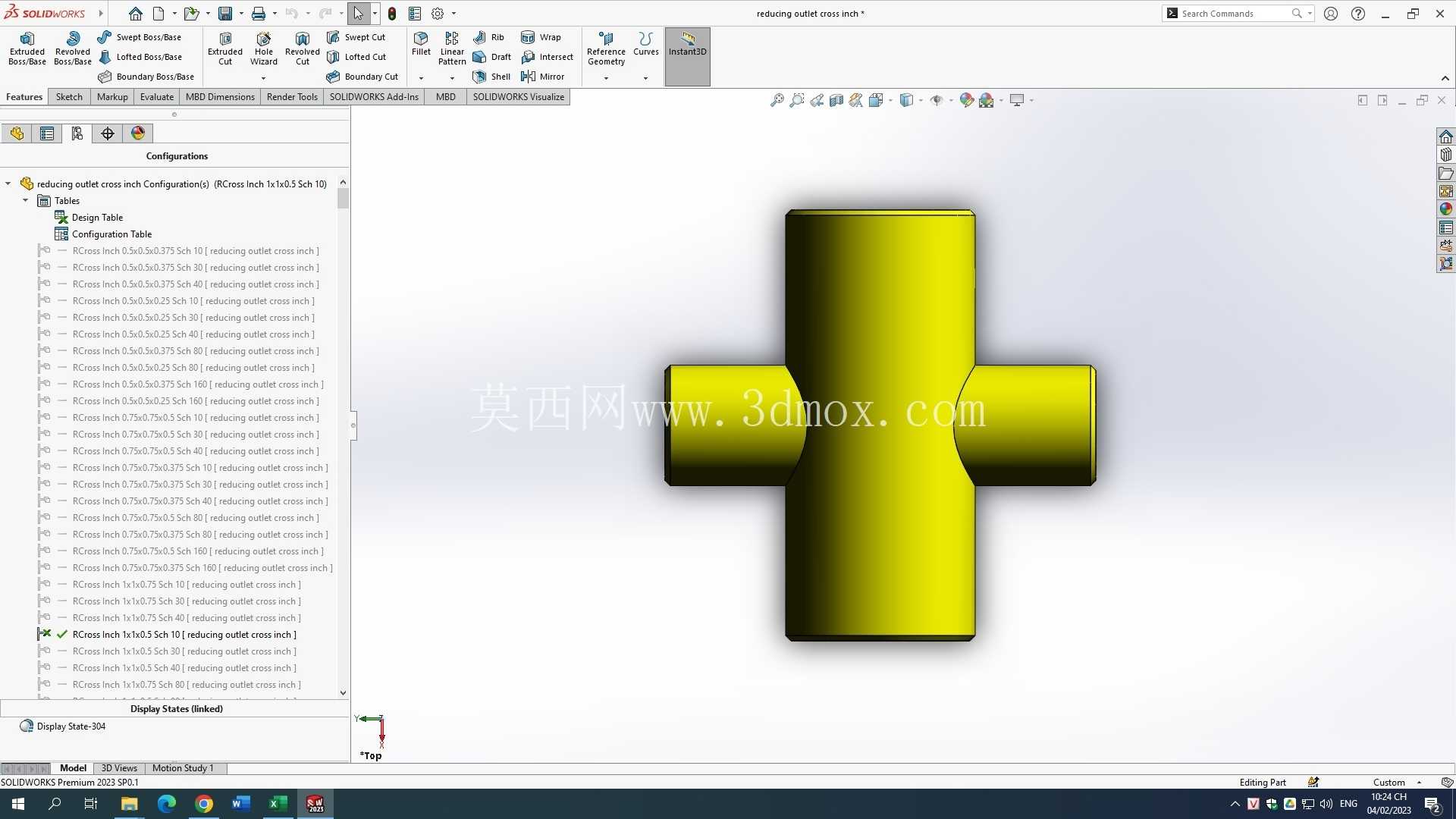The image size is (1456, 819).
Task: Toggle the Instant3D button
Action: 688,56
